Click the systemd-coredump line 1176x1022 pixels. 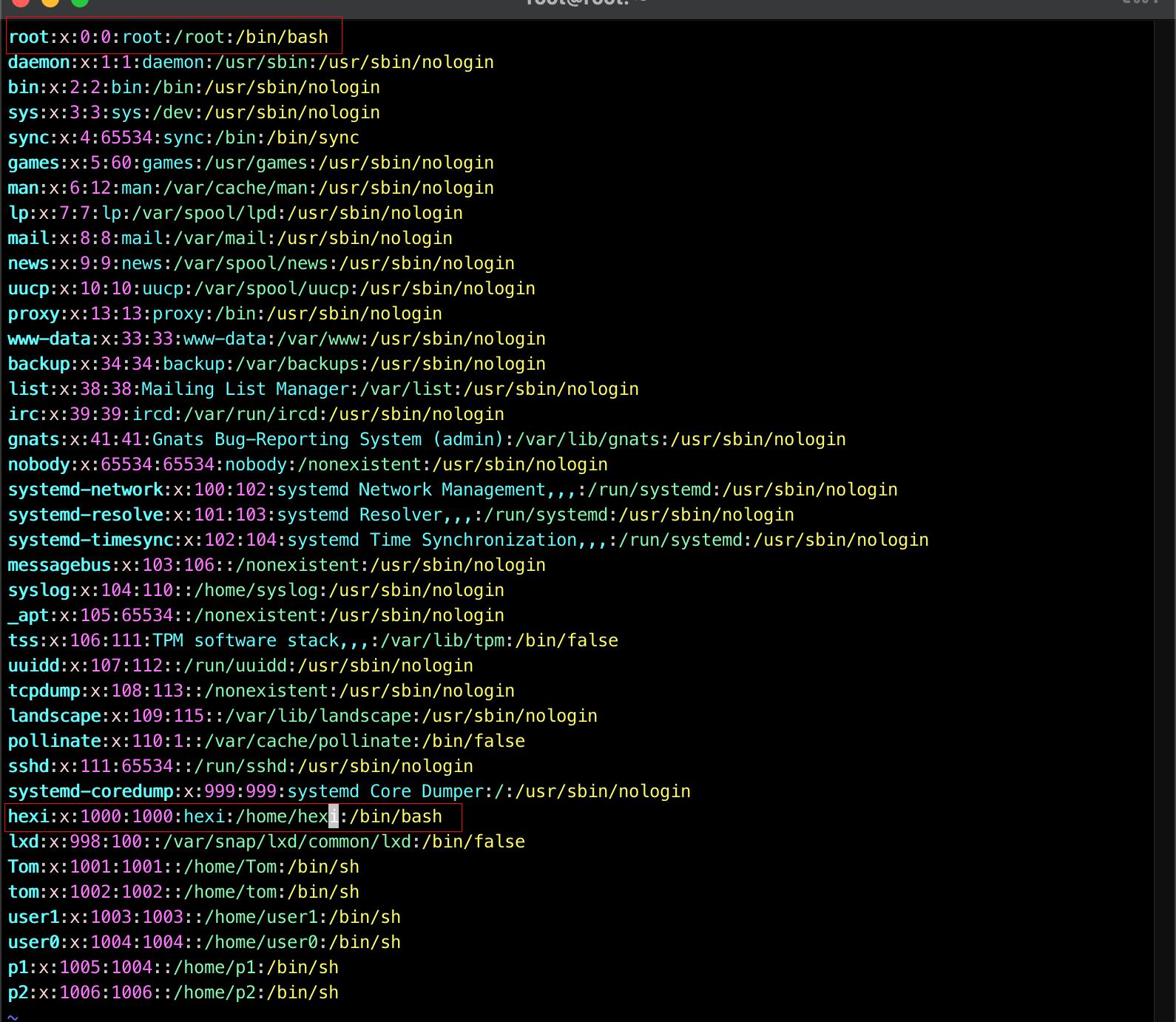point(349,791)
